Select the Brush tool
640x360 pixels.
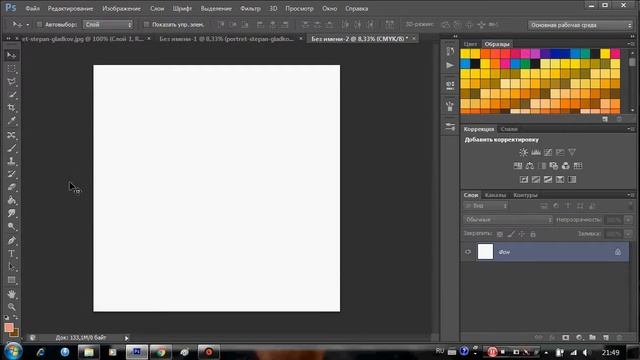tap(11, 148)
